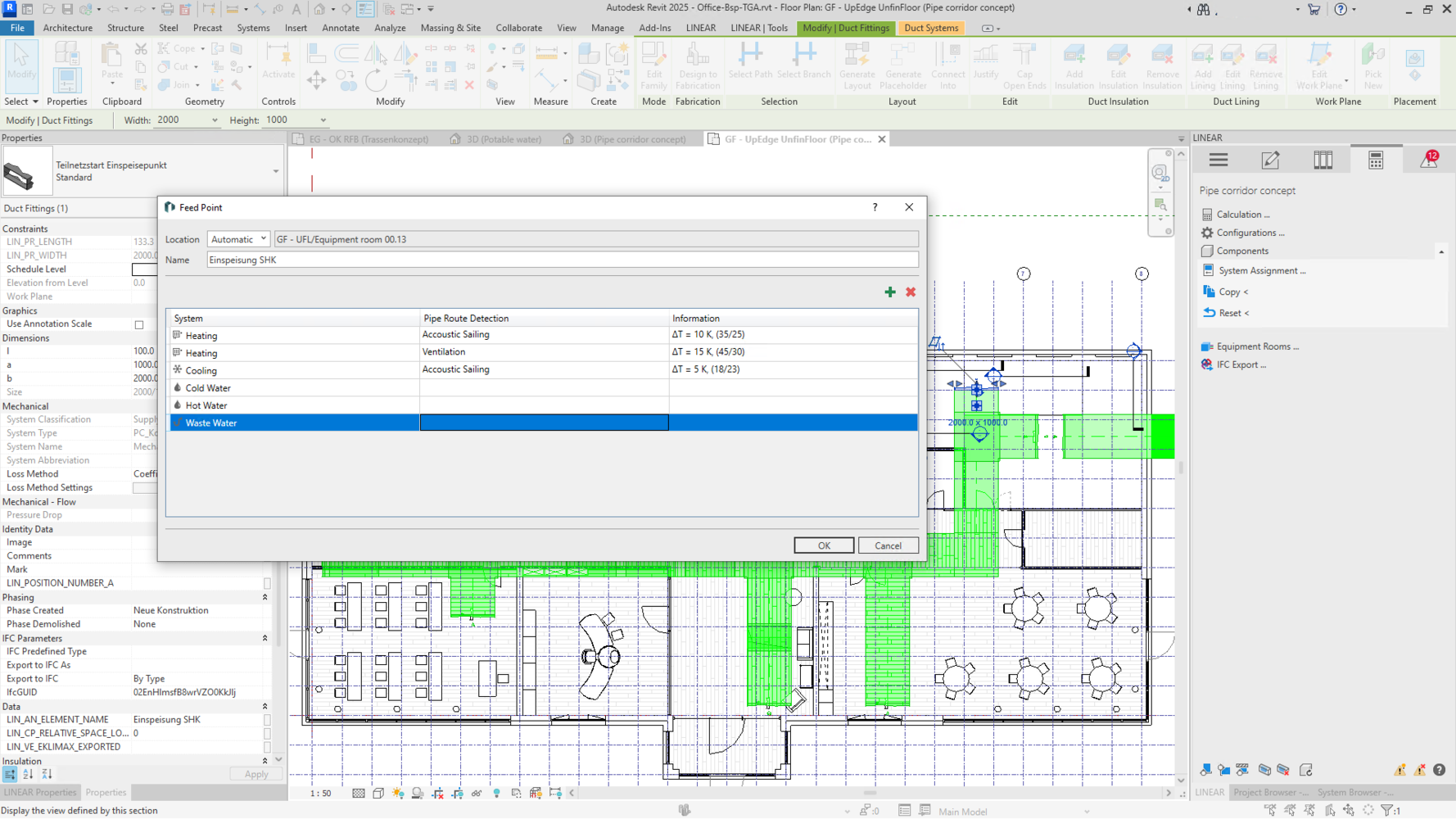This screenshot has height=819, width=1456.
Task: Open the LINEAR notifications warning icon
Action: click(1429, 160)
